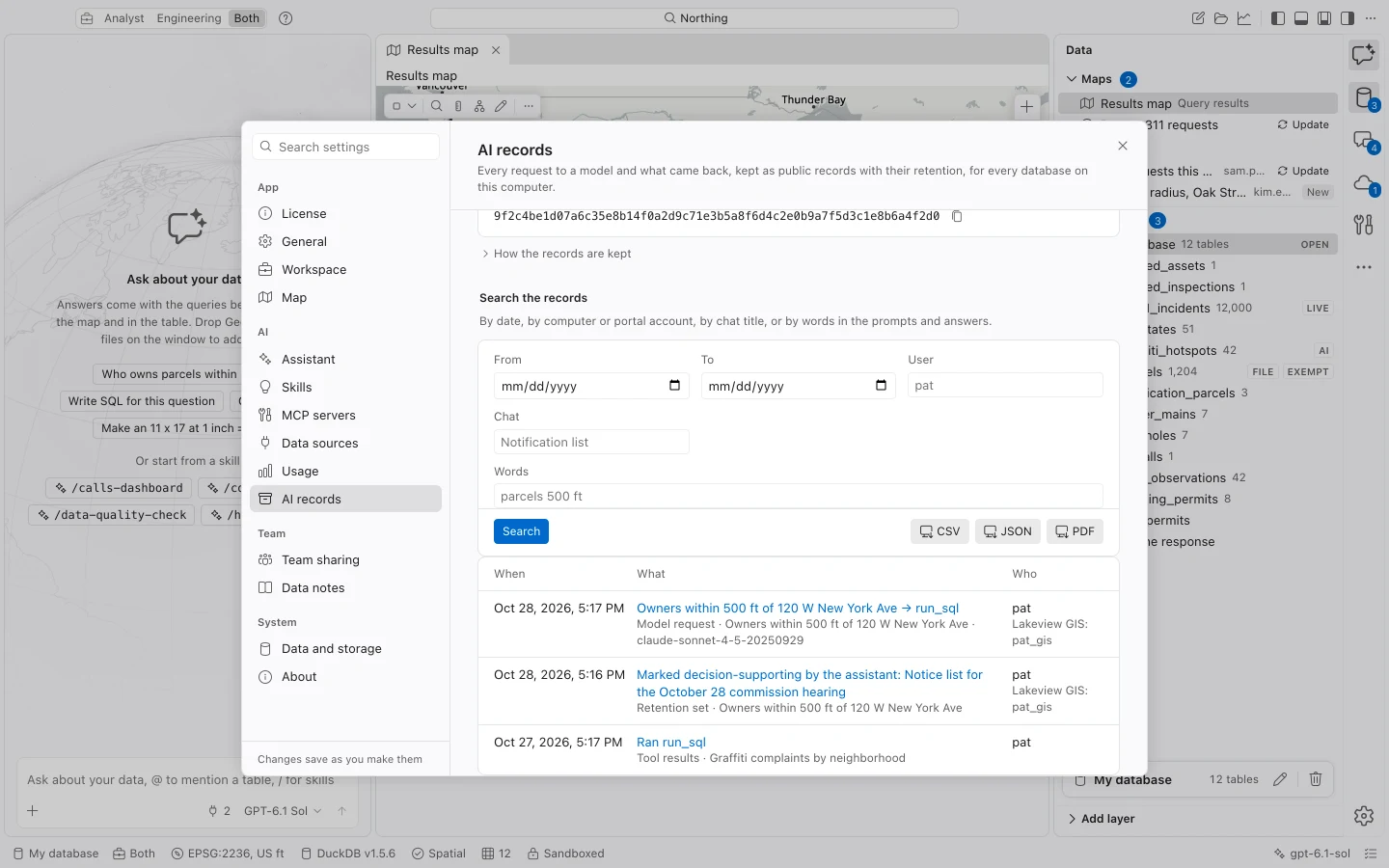Edit My database with pencil icon
This screenshot has height=868, width=1389.
(1280, 779)
